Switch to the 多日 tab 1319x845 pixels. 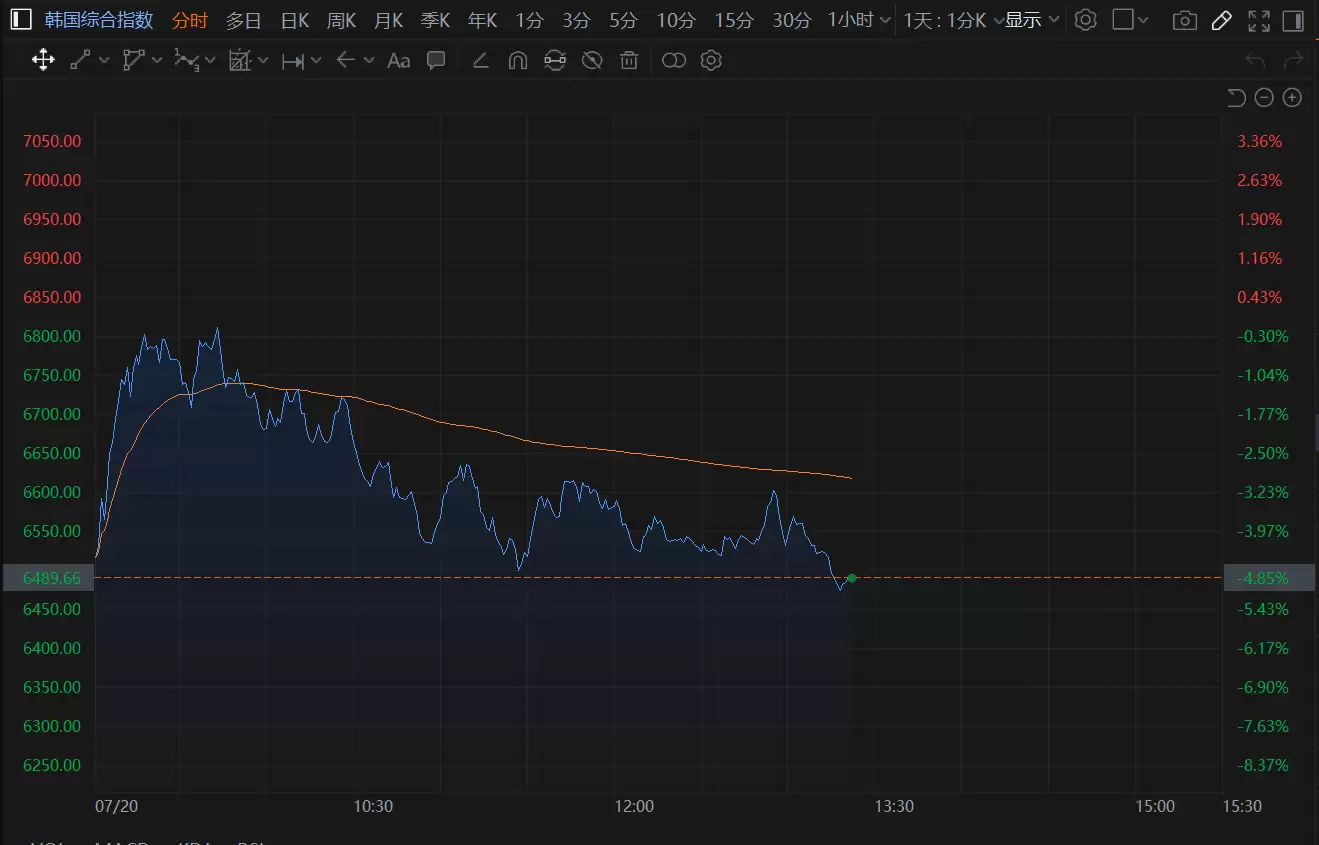click(x=244, y=20)
